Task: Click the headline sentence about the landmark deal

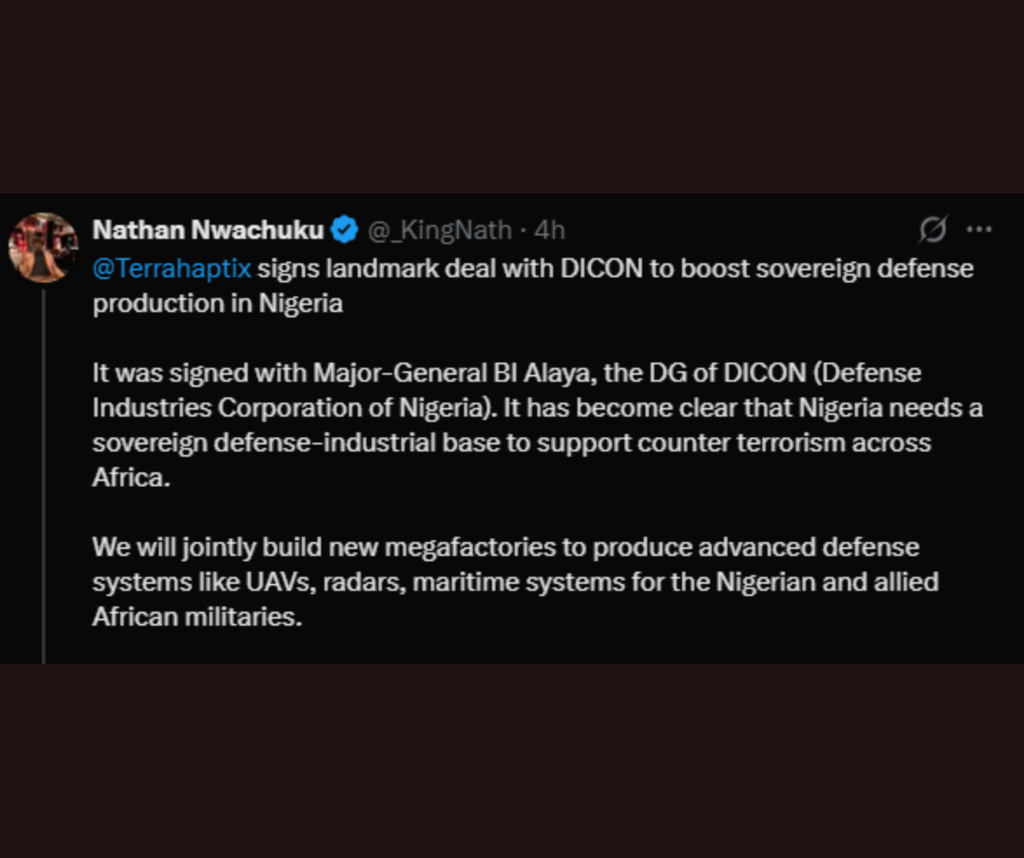Action: tap(600, 268)
